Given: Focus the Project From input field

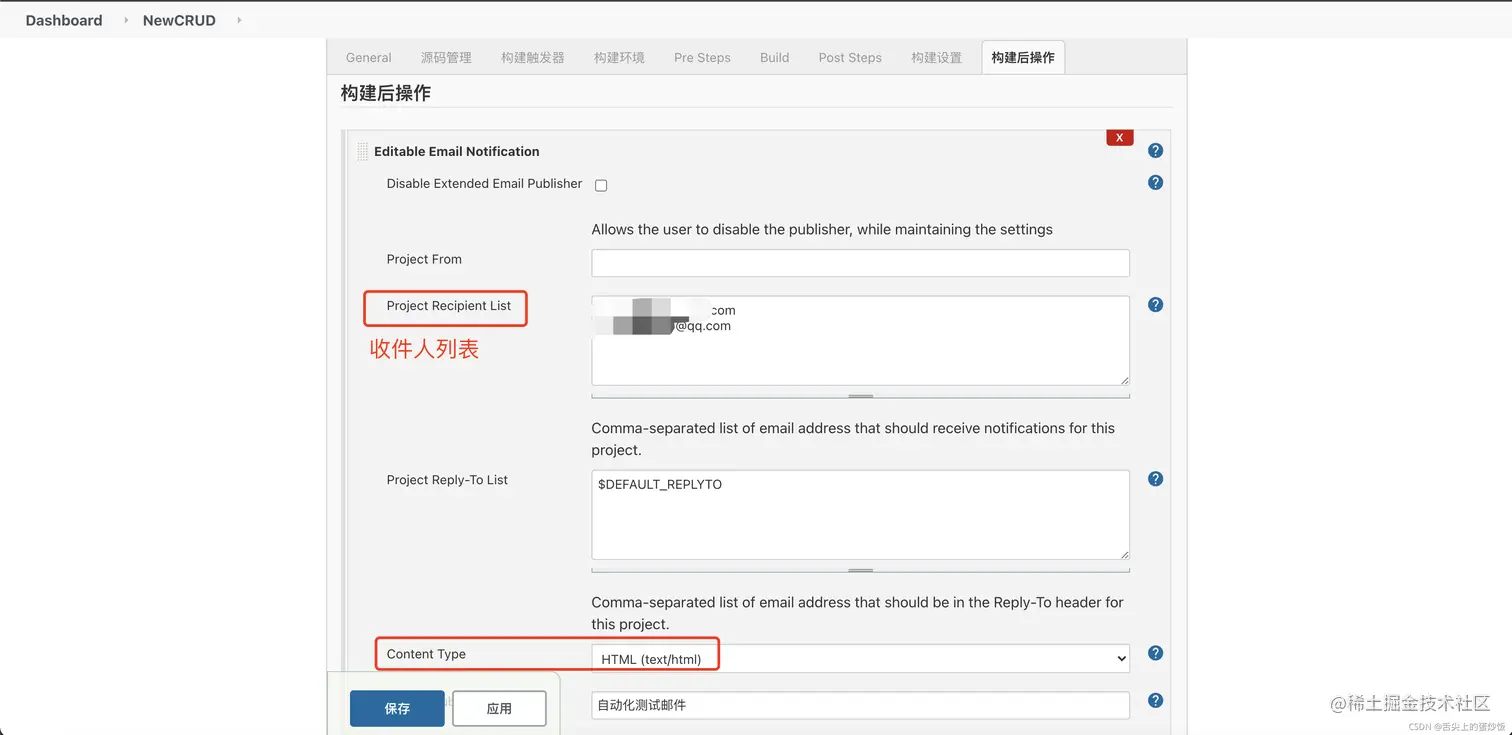Looking at the screenshot, I should click(860, 263).
